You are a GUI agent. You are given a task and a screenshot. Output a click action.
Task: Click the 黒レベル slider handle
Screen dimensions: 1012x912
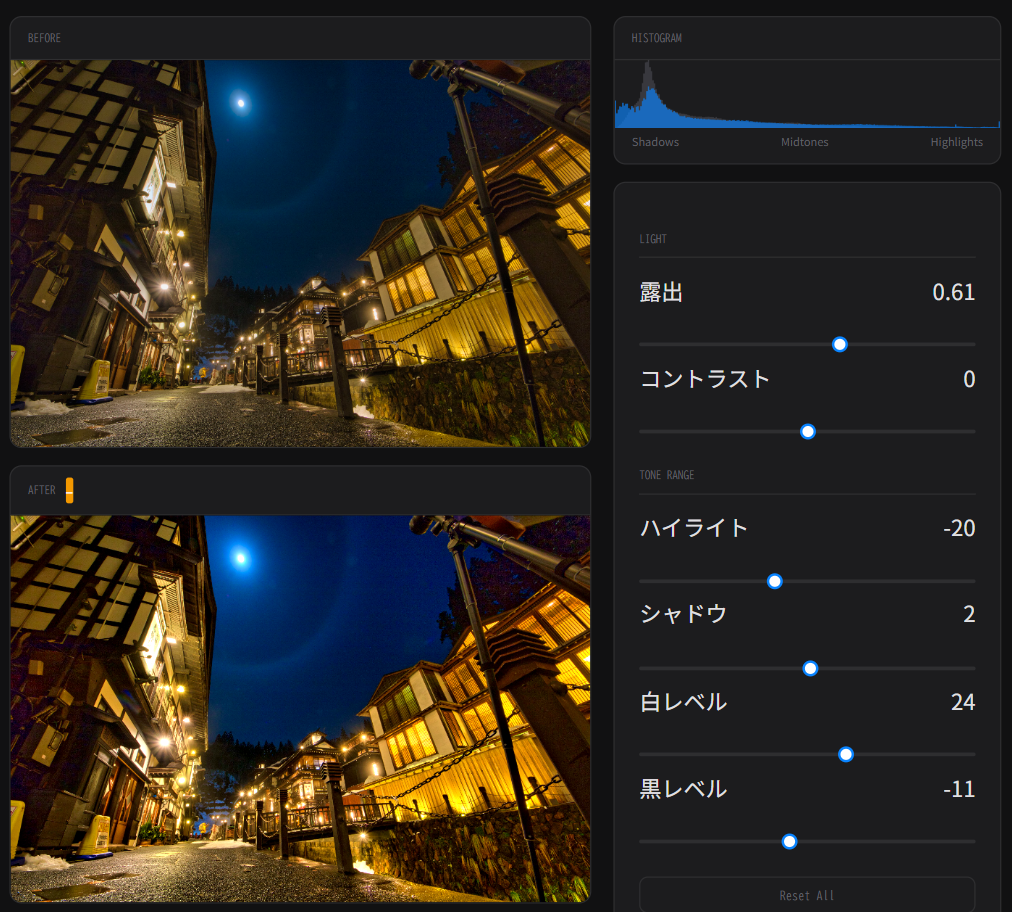pyautogui.click(x=789, y=841)
